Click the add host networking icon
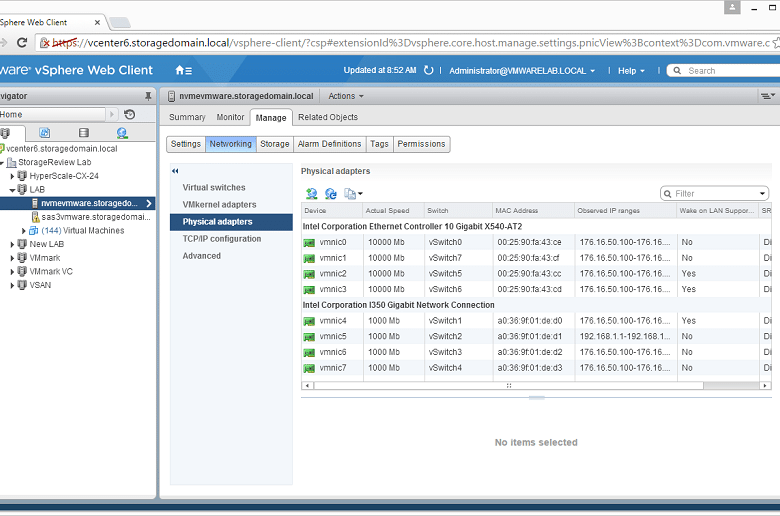This screenshot has width=780, height=516. pyautogui.click(x=311, y=194)
